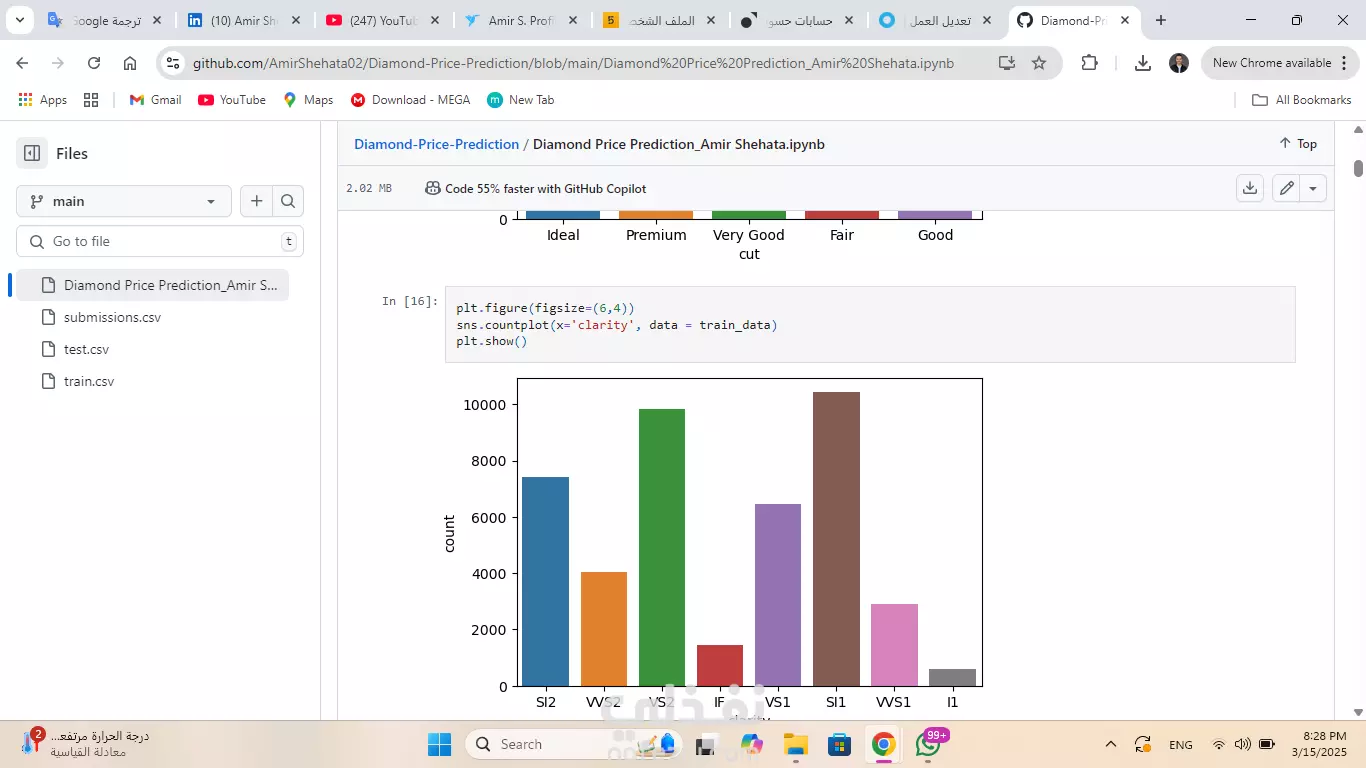Open the Diamond-Price-Prediction repository link
The image size is (1366, 768).
(436, 144)
